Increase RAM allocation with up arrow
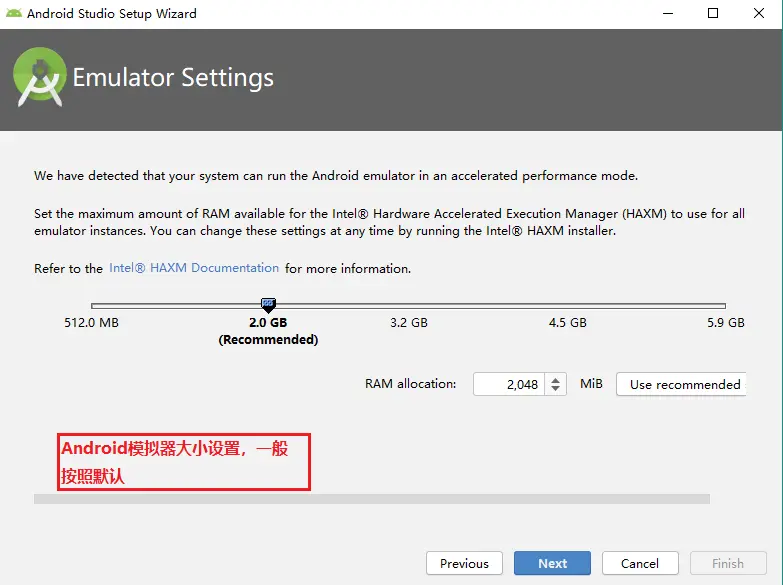This screenshot has width=783, height=585. (x=555, y=379)
